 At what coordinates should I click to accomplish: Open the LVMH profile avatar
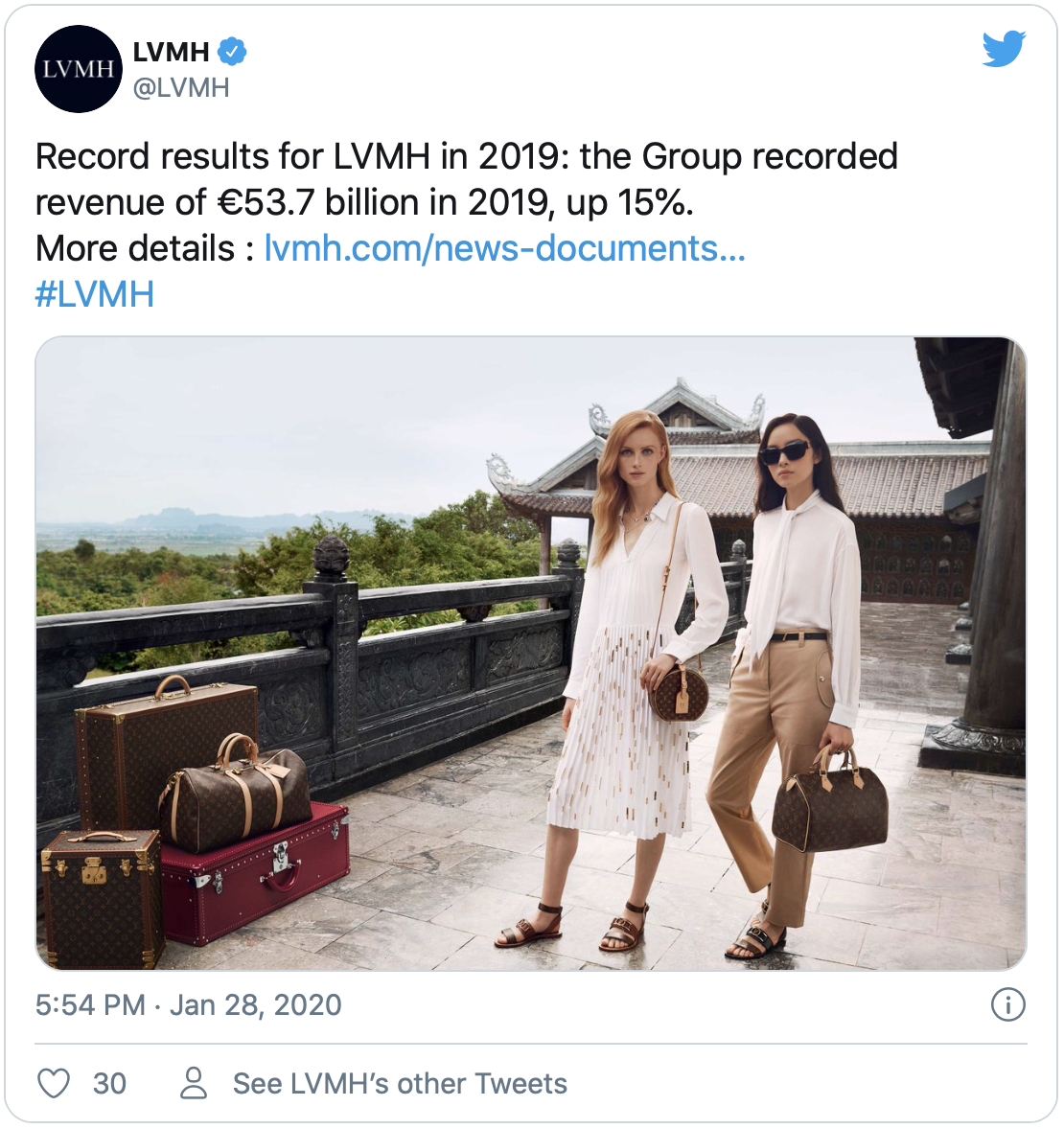pyautogui.click(x=79, y=69)
